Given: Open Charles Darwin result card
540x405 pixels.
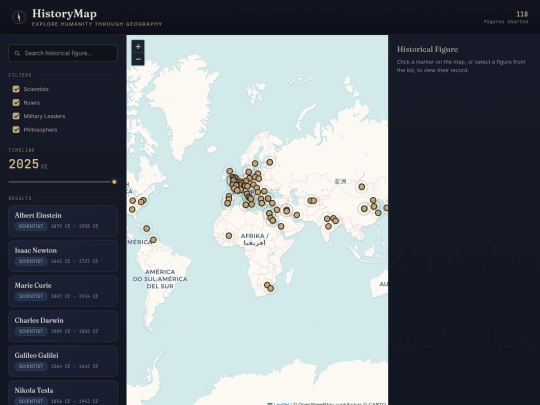Looking at the screenshot, I should (63, 326).
